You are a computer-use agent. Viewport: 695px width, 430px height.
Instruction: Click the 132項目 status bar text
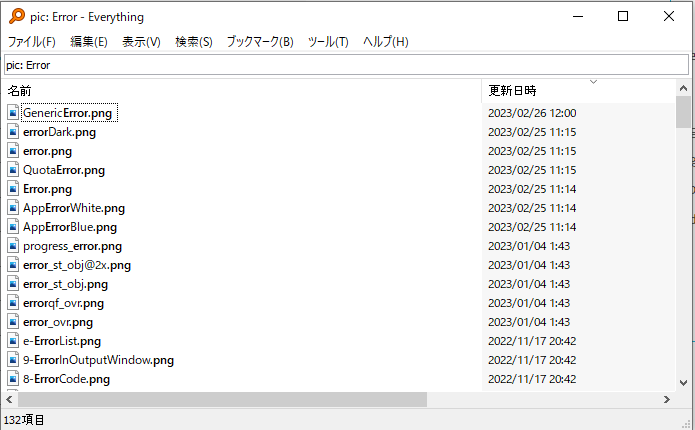(x=24, y=420)
